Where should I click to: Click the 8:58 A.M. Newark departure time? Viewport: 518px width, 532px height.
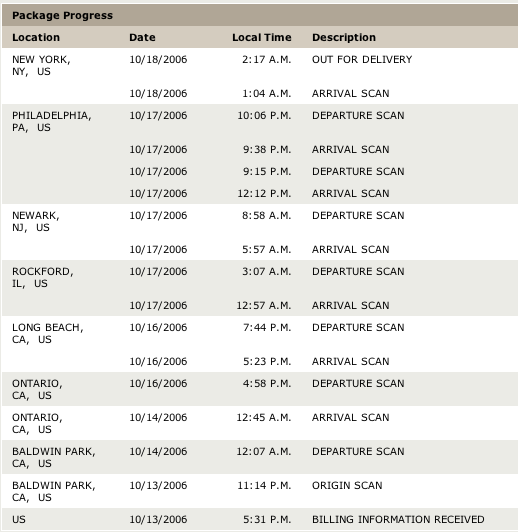pyautogui.click(x=267, y=215)
